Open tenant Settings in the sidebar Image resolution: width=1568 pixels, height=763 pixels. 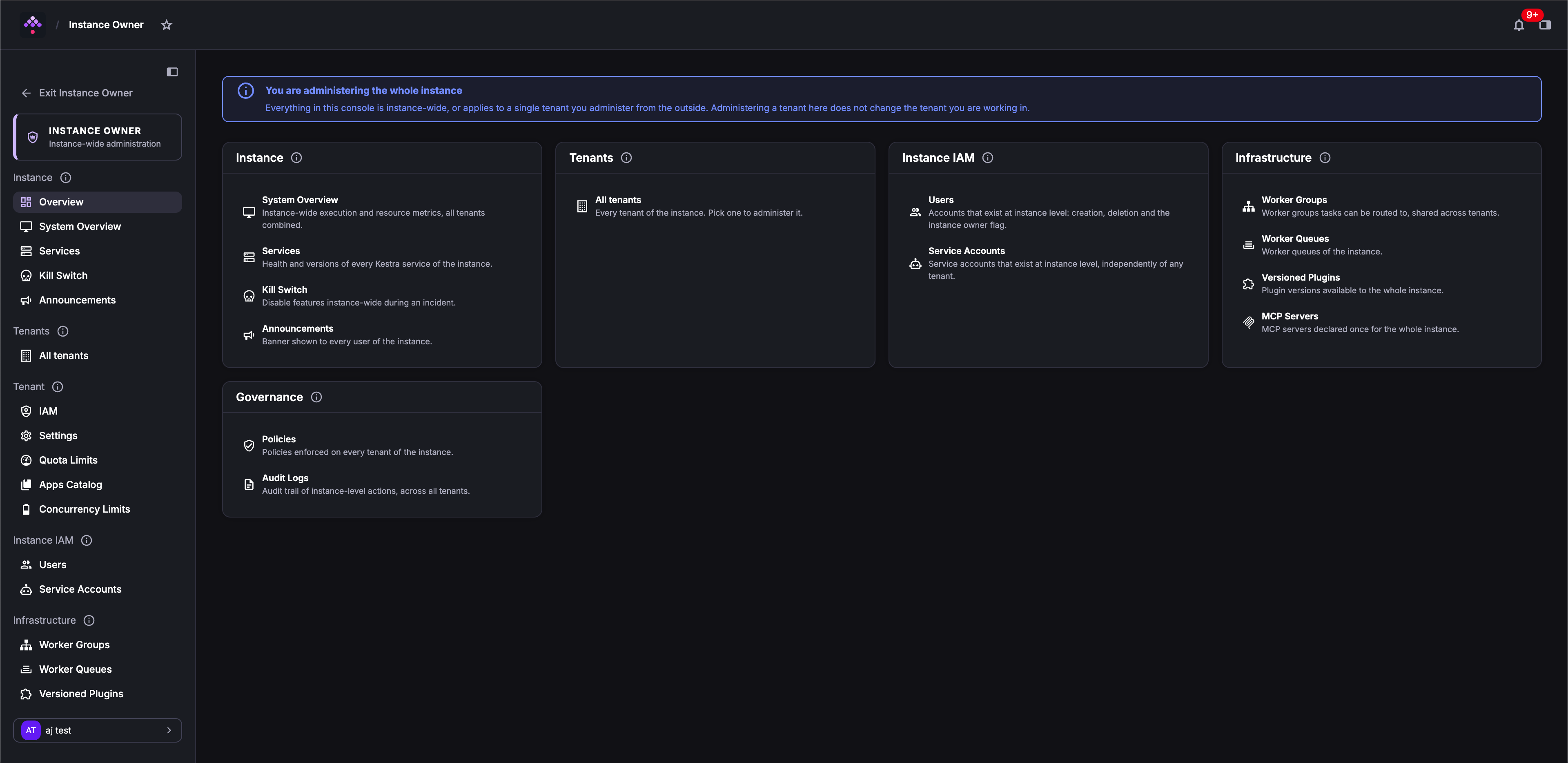98,435
